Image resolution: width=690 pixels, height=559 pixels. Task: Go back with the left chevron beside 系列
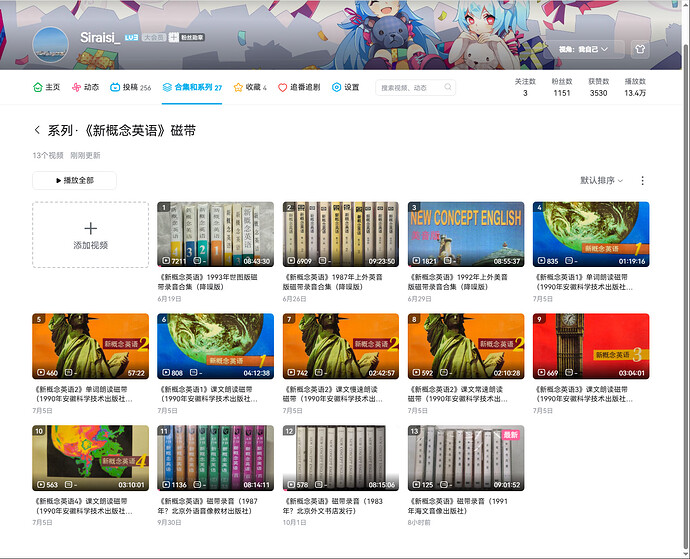tap(37, 130)
